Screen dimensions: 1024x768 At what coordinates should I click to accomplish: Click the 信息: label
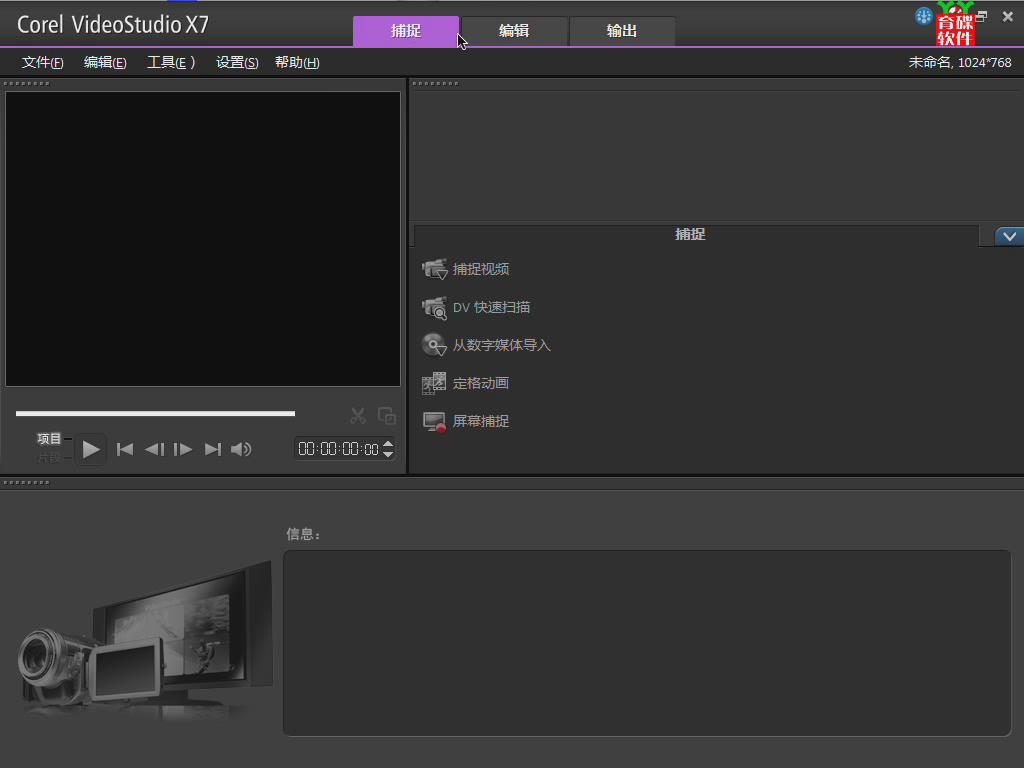[303, 534]
